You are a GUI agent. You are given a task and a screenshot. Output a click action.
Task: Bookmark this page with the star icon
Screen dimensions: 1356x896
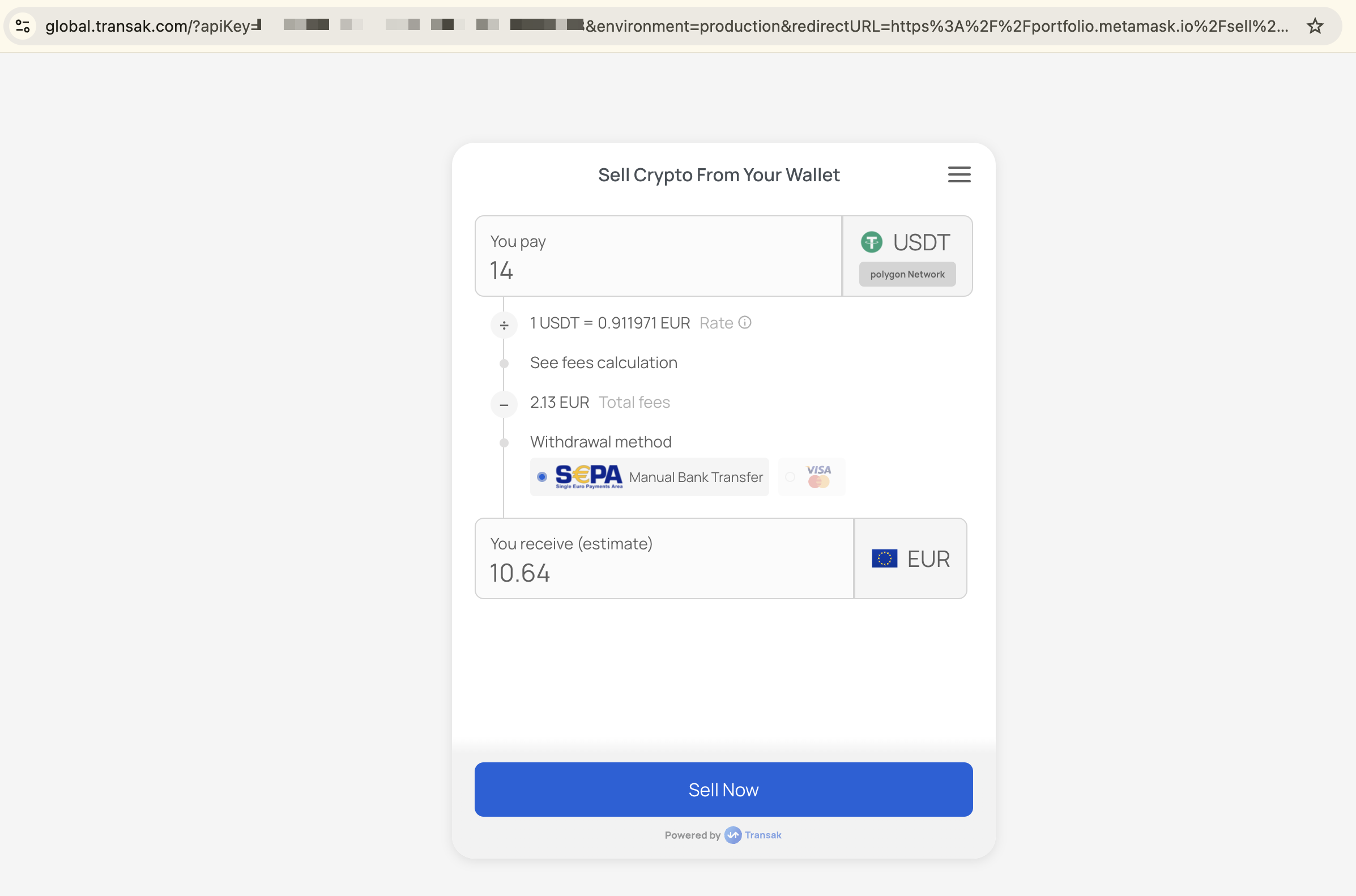point(1315,26)
